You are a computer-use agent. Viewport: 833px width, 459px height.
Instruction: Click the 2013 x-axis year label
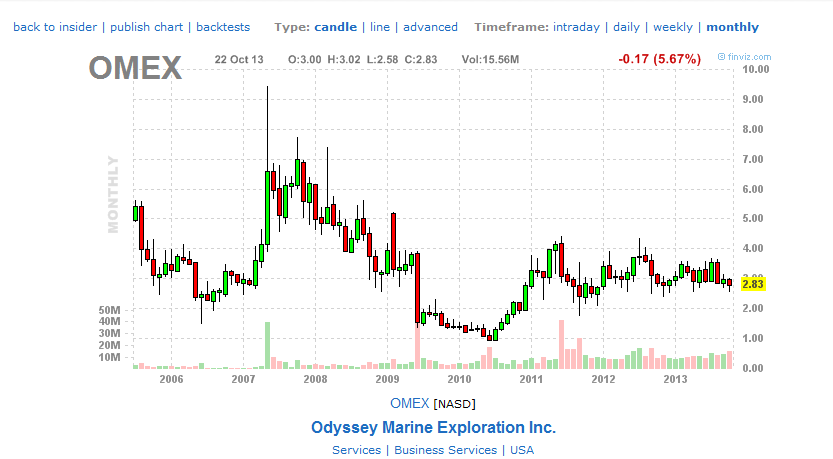tap(675, 379)
